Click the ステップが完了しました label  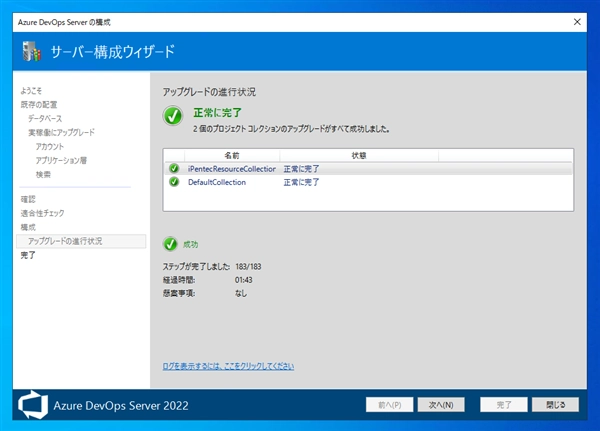(196, 266)
